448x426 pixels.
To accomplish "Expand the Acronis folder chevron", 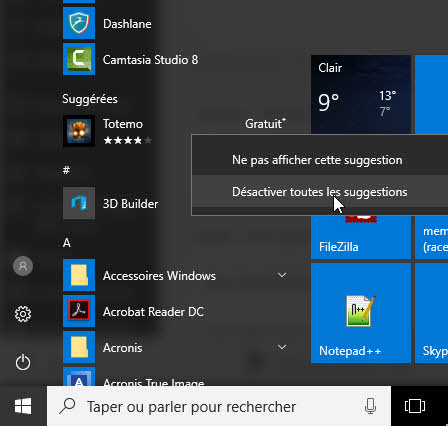I will click(282, 347).
